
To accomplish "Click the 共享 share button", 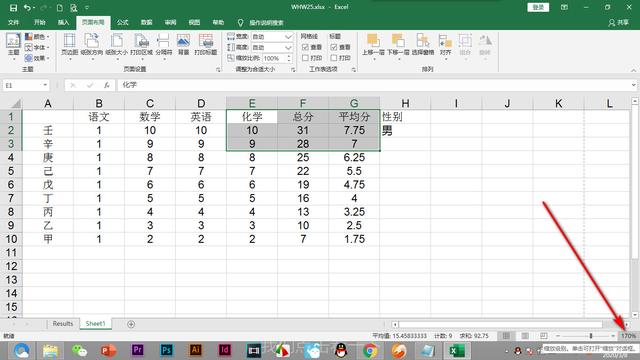I will 619,23.
